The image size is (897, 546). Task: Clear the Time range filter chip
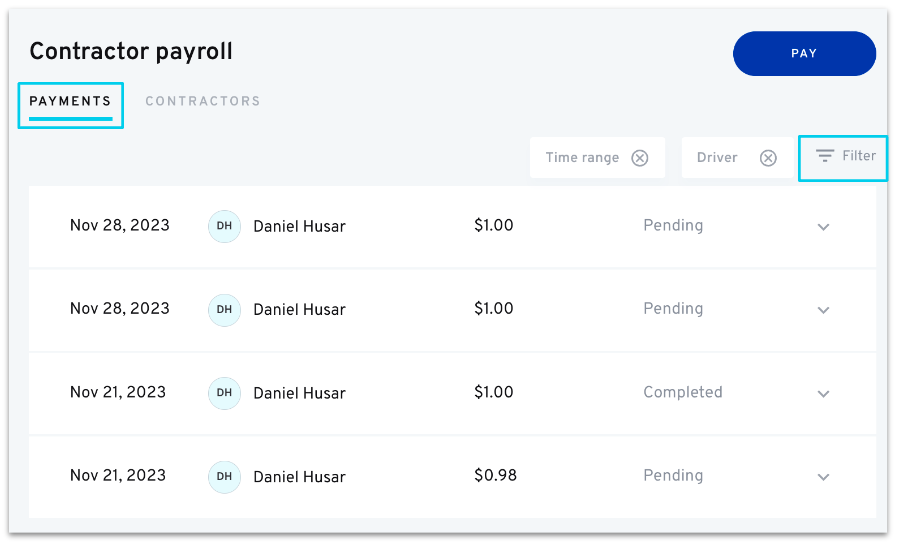(640, 158)
